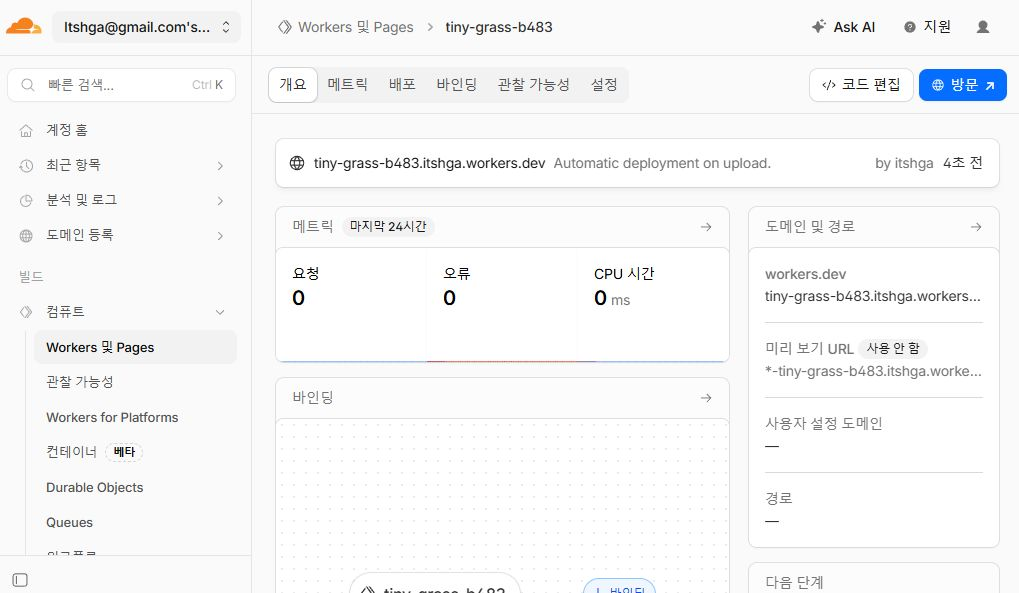Viewport: 1019px width, 593px height.
Task: Click the Cloudflare orange cloud logo
Action: (x=23, y=27)
